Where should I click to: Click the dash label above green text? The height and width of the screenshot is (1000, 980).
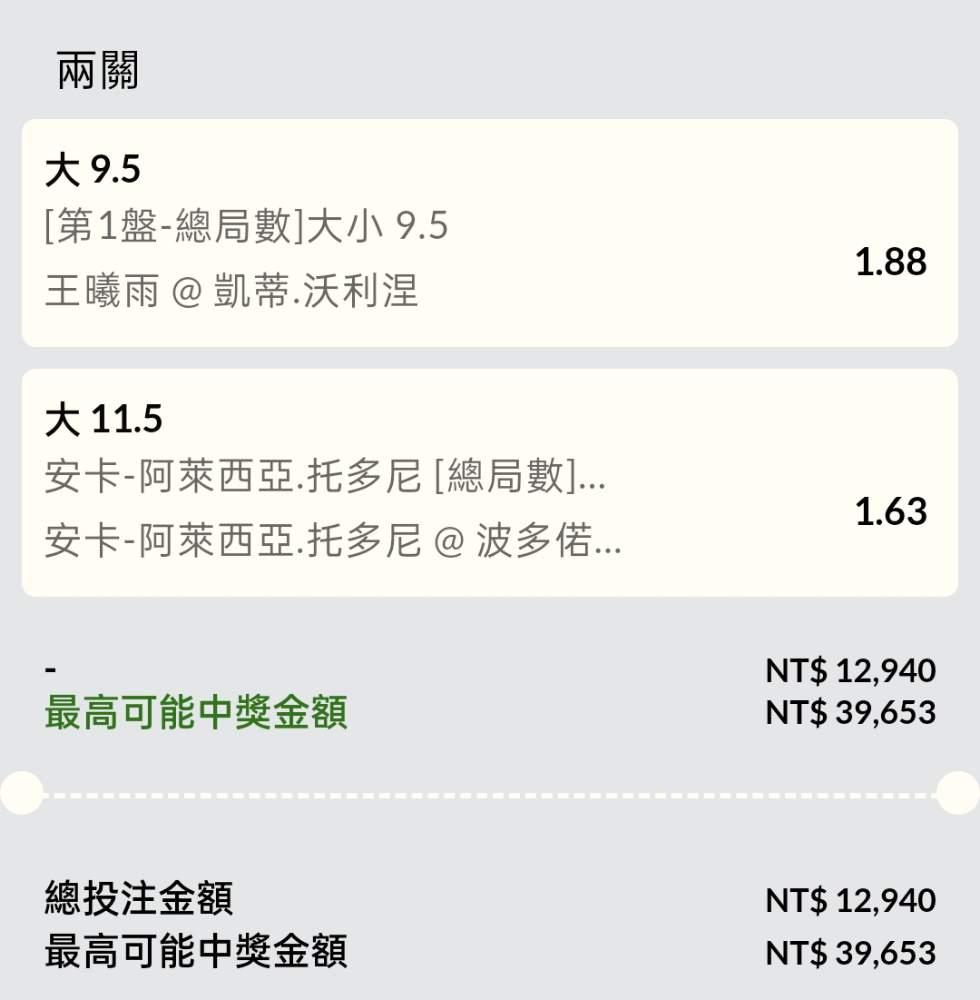pos(51,669)
